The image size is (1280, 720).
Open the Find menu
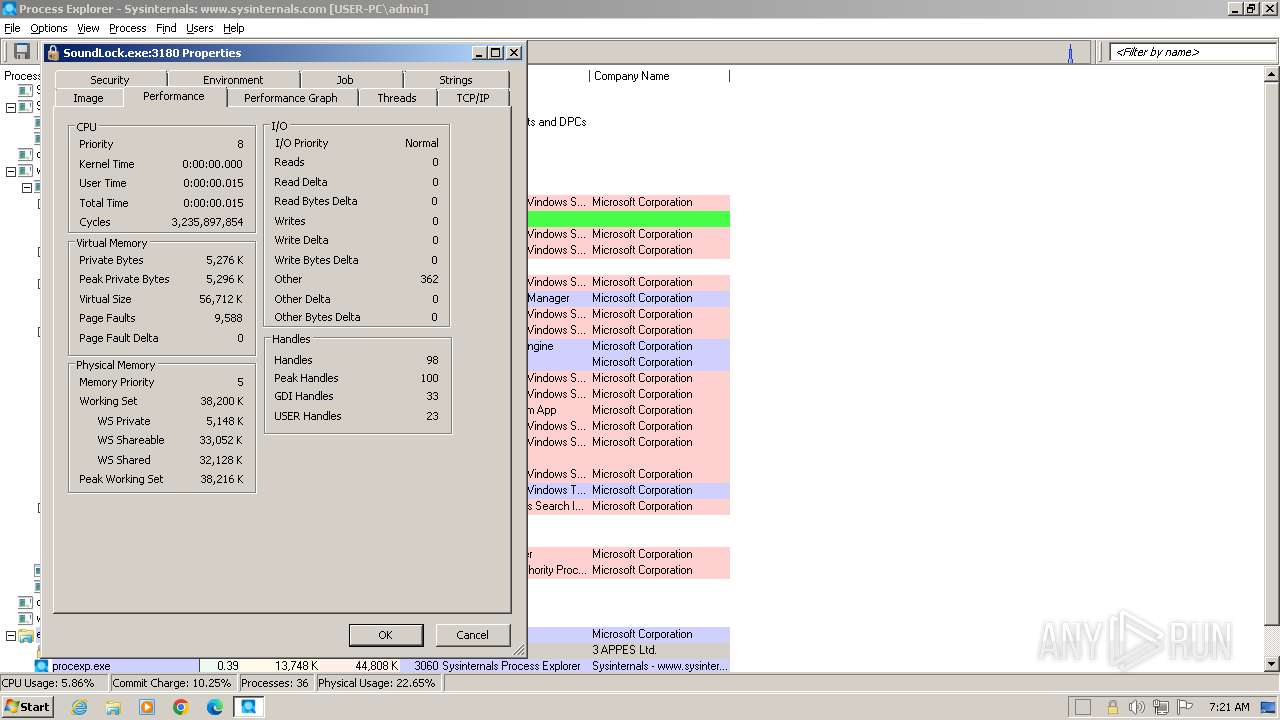point(166,28)
